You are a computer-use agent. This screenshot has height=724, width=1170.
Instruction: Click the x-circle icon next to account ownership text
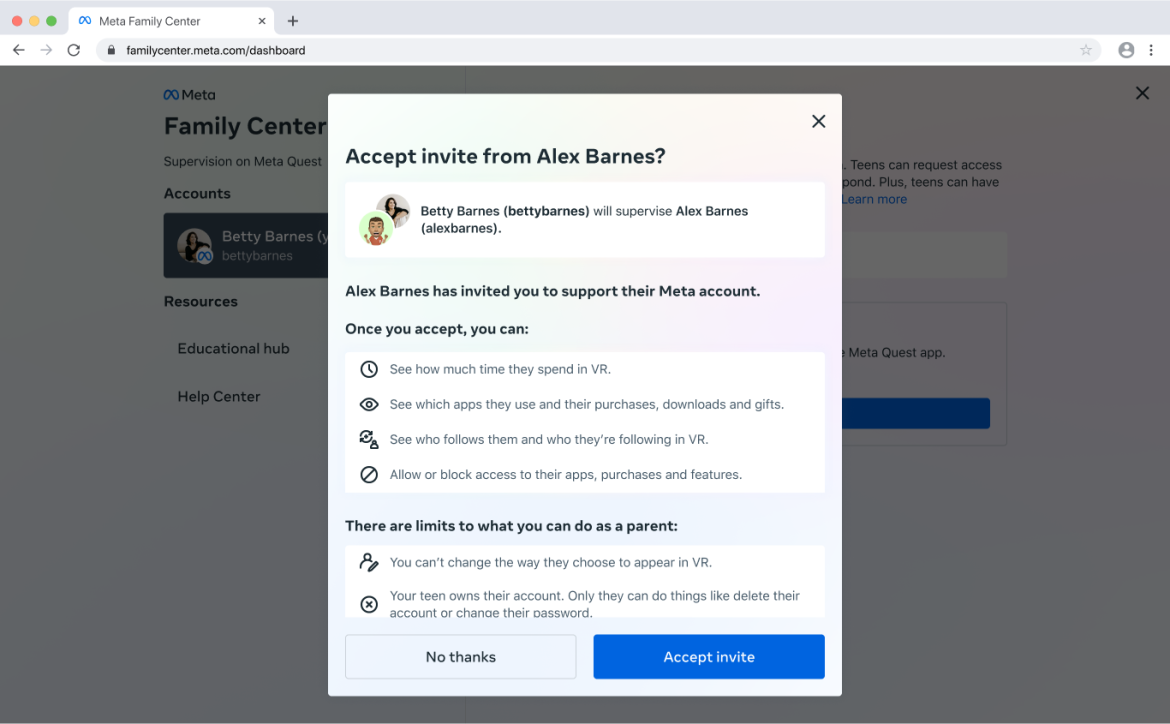(370, 604)
